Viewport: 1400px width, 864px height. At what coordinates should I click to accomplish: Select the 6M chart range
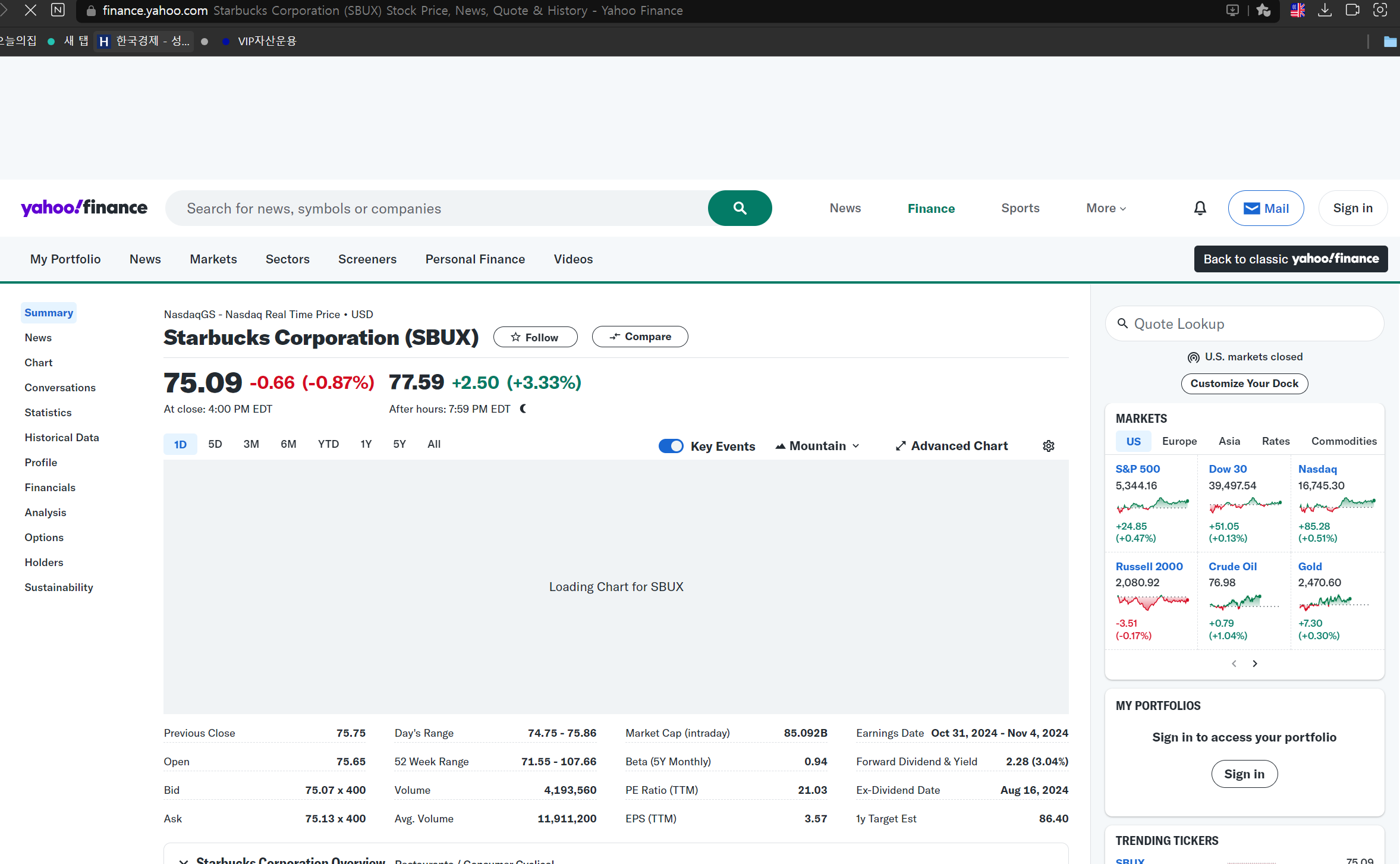click(288, 444)
